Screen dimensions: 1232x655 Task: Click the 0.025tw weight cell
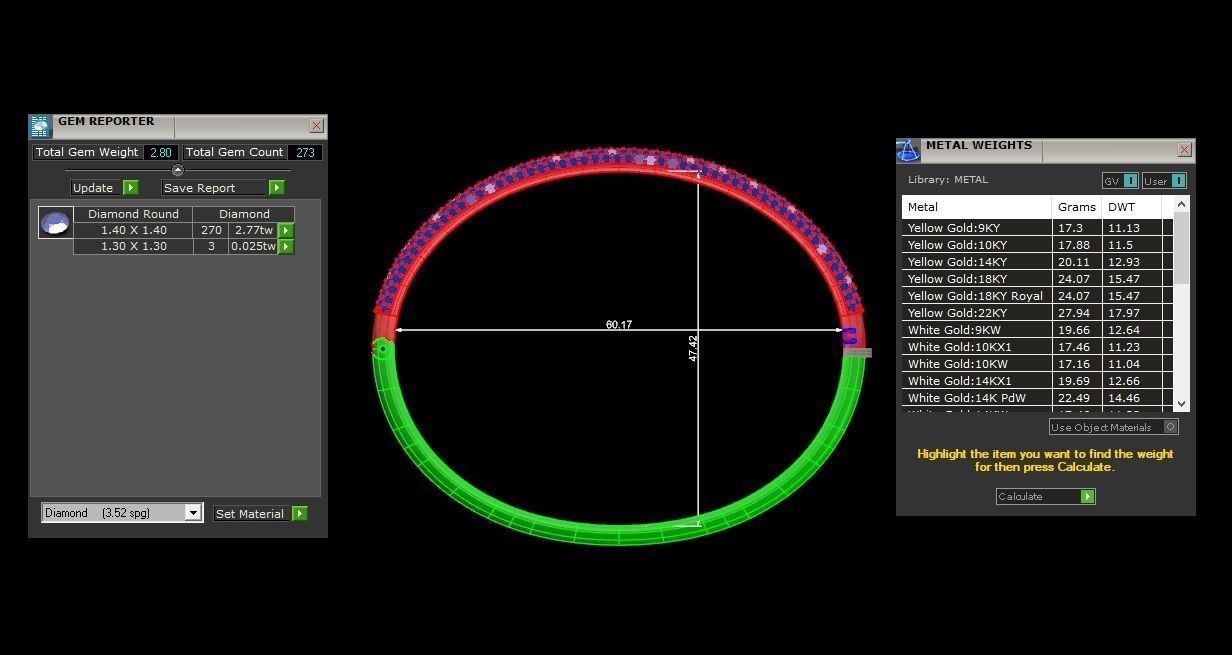click(x=254, y=246)
